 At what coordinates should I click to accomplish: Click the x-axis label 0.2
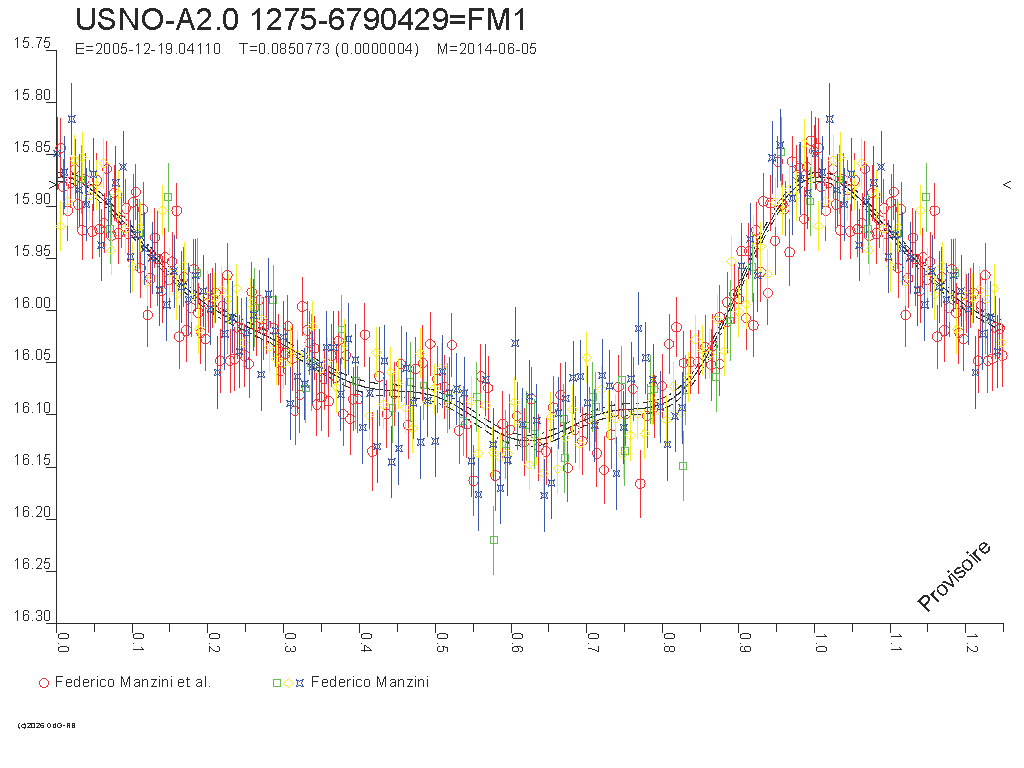[214, 643]
